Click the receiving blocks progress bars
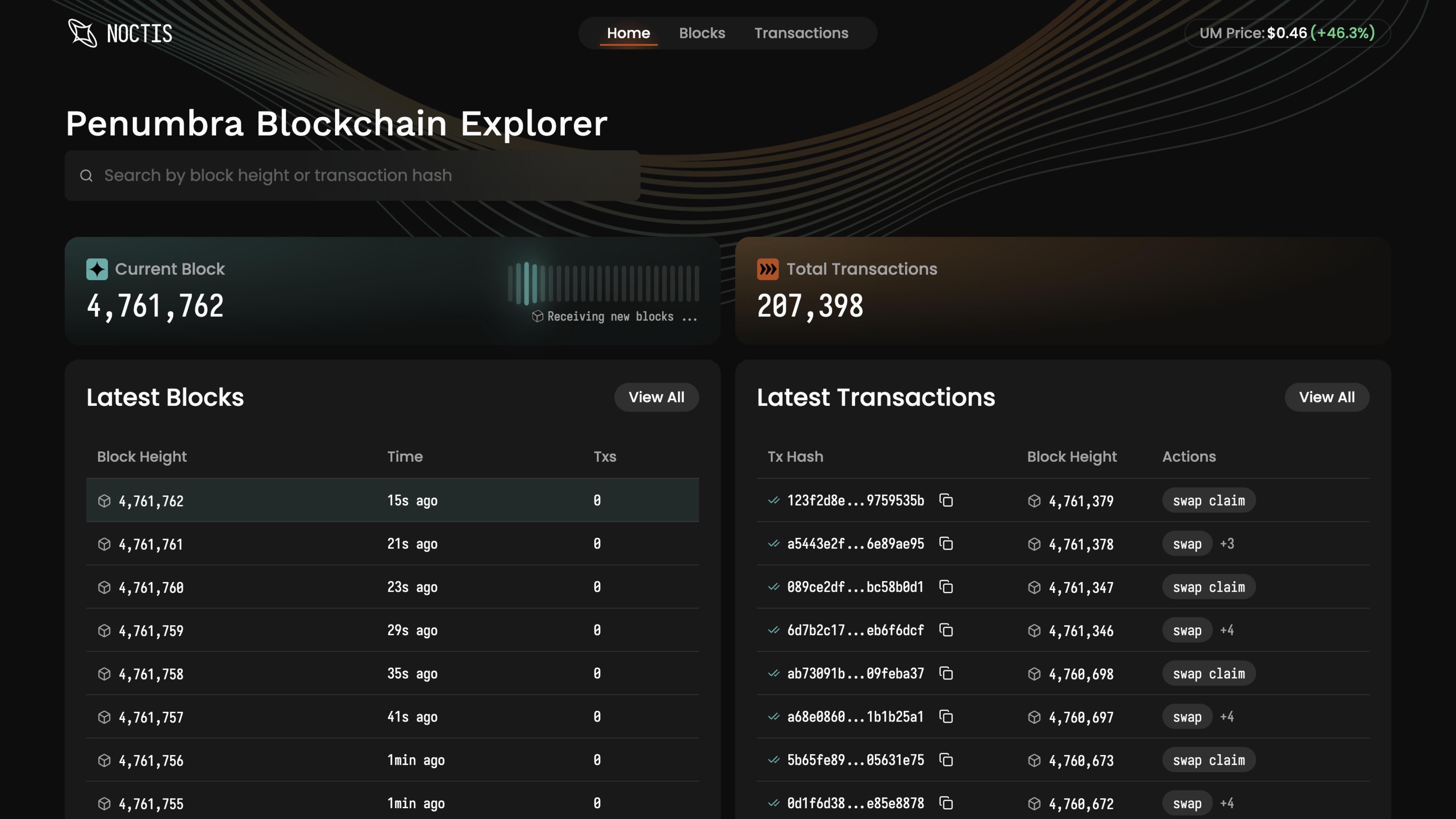 tap(603, 283)
